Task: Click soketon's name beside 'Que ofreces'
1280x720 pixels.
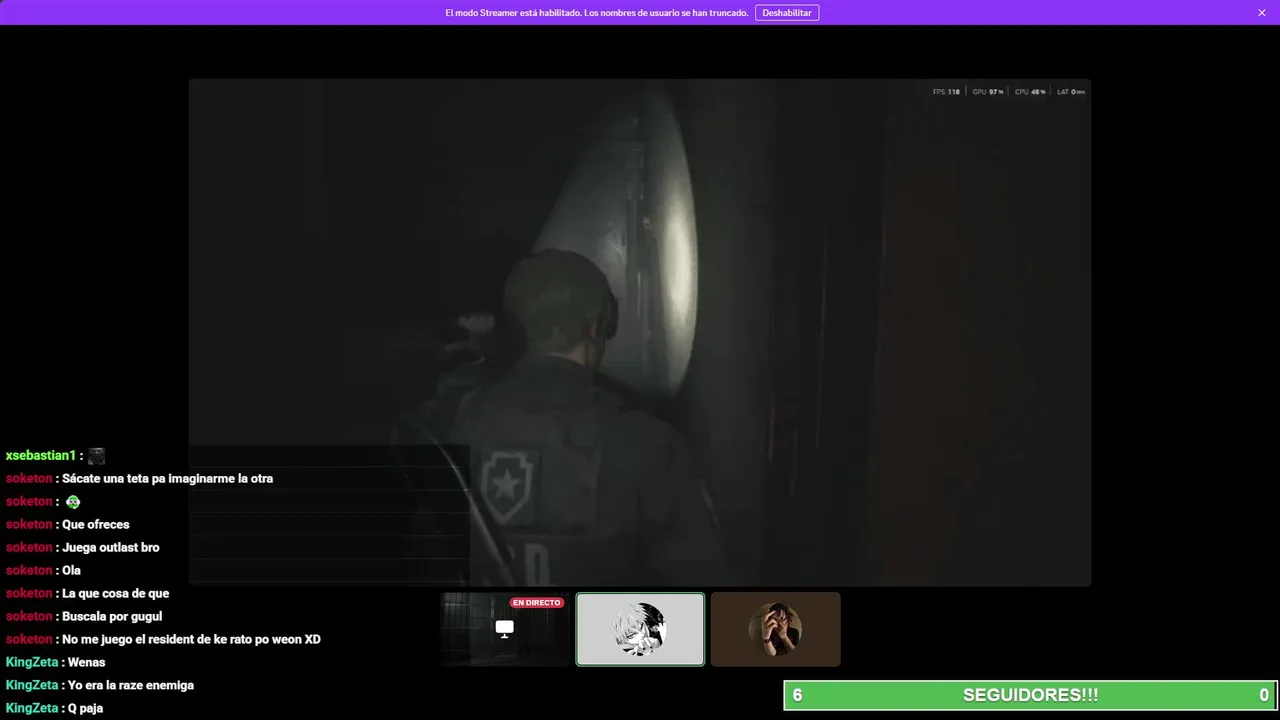Action: pos(29,525)
